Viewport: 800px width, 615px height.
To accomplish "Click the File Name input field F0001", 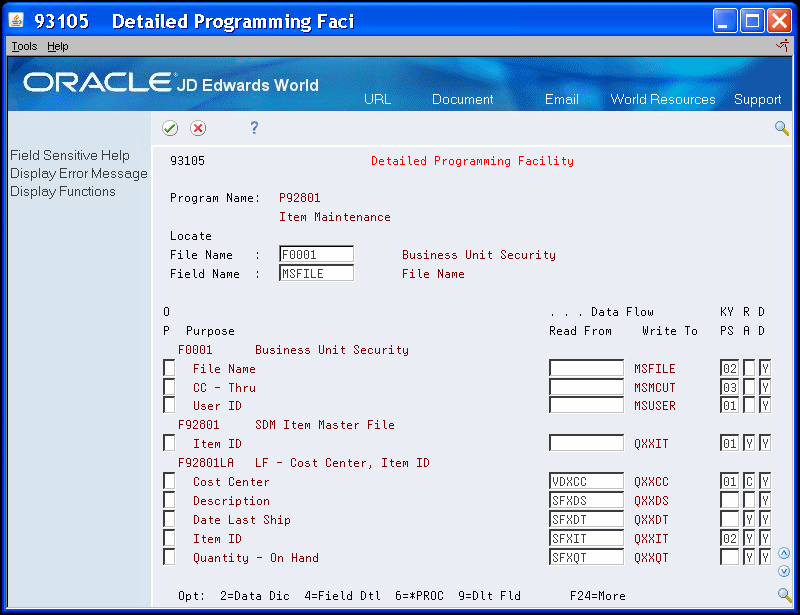I will 316,255.
